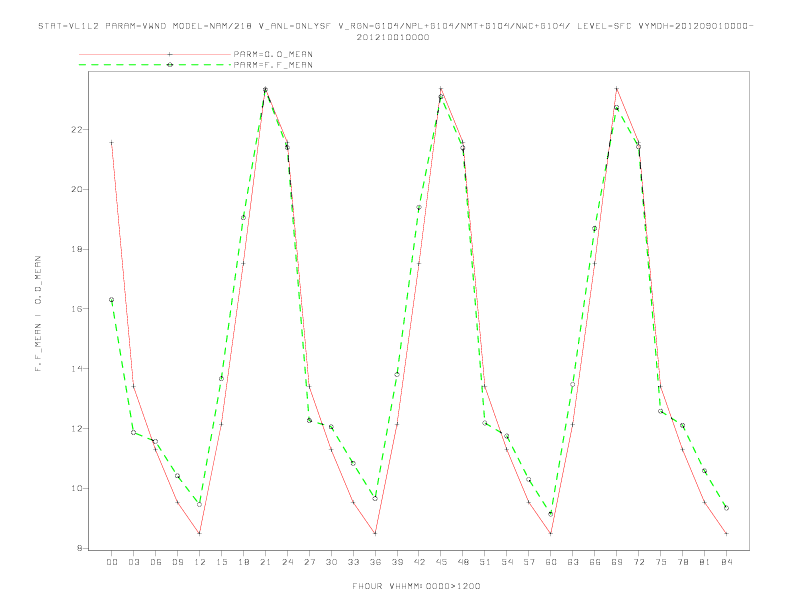Click y-axis tick label 8
This screenshot has width=792, height=612.
(x=81, y=548)
